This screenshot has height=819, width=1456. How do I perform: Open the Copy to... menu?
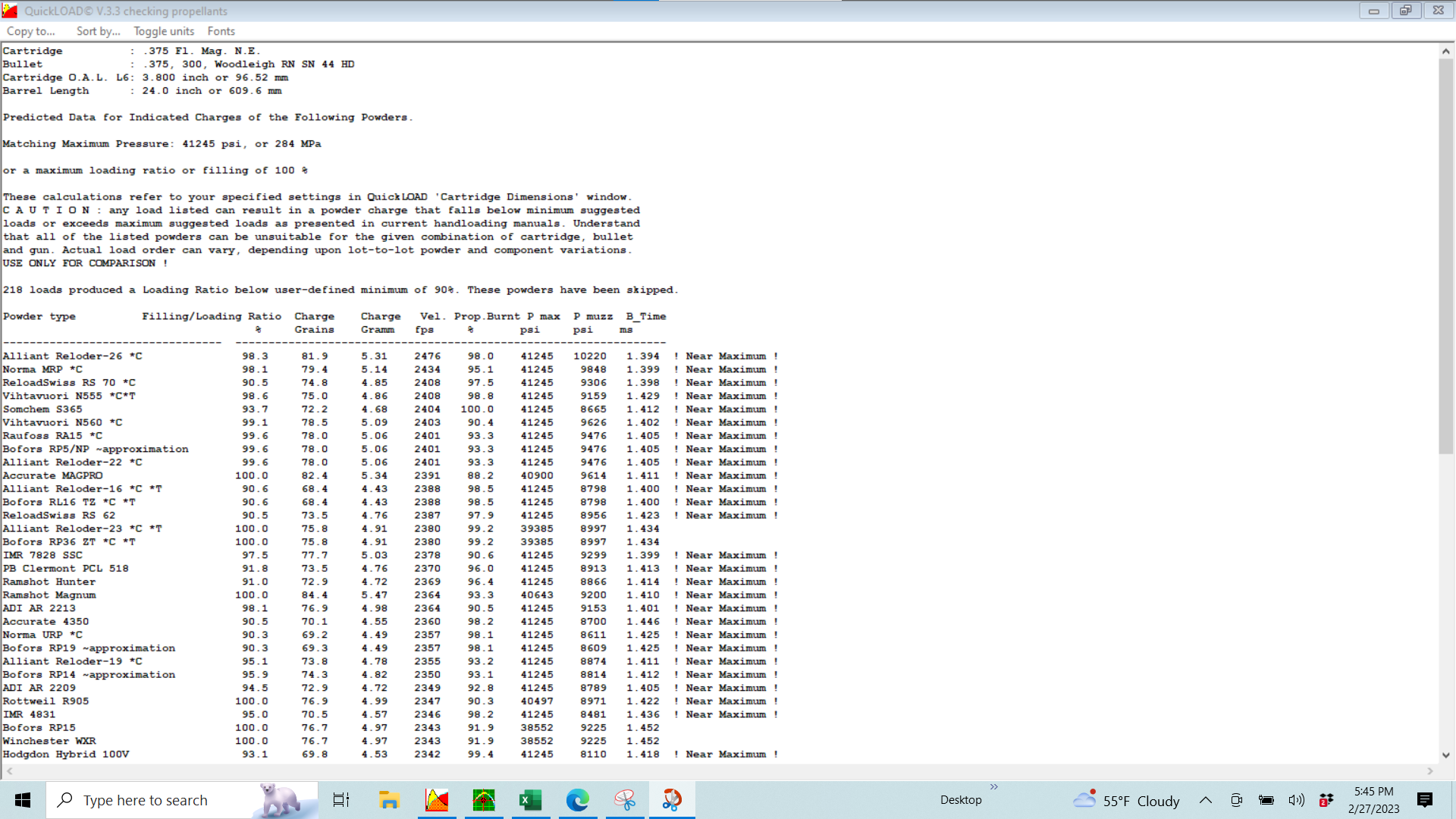point(31,31)
